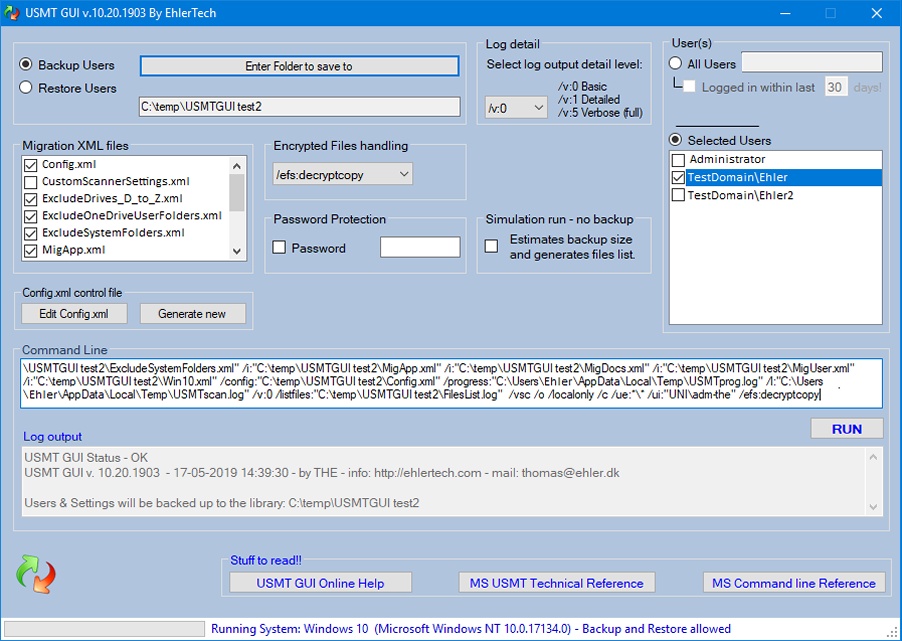Select the Restore Users radio button
The image size is (902, 641).
26,87
